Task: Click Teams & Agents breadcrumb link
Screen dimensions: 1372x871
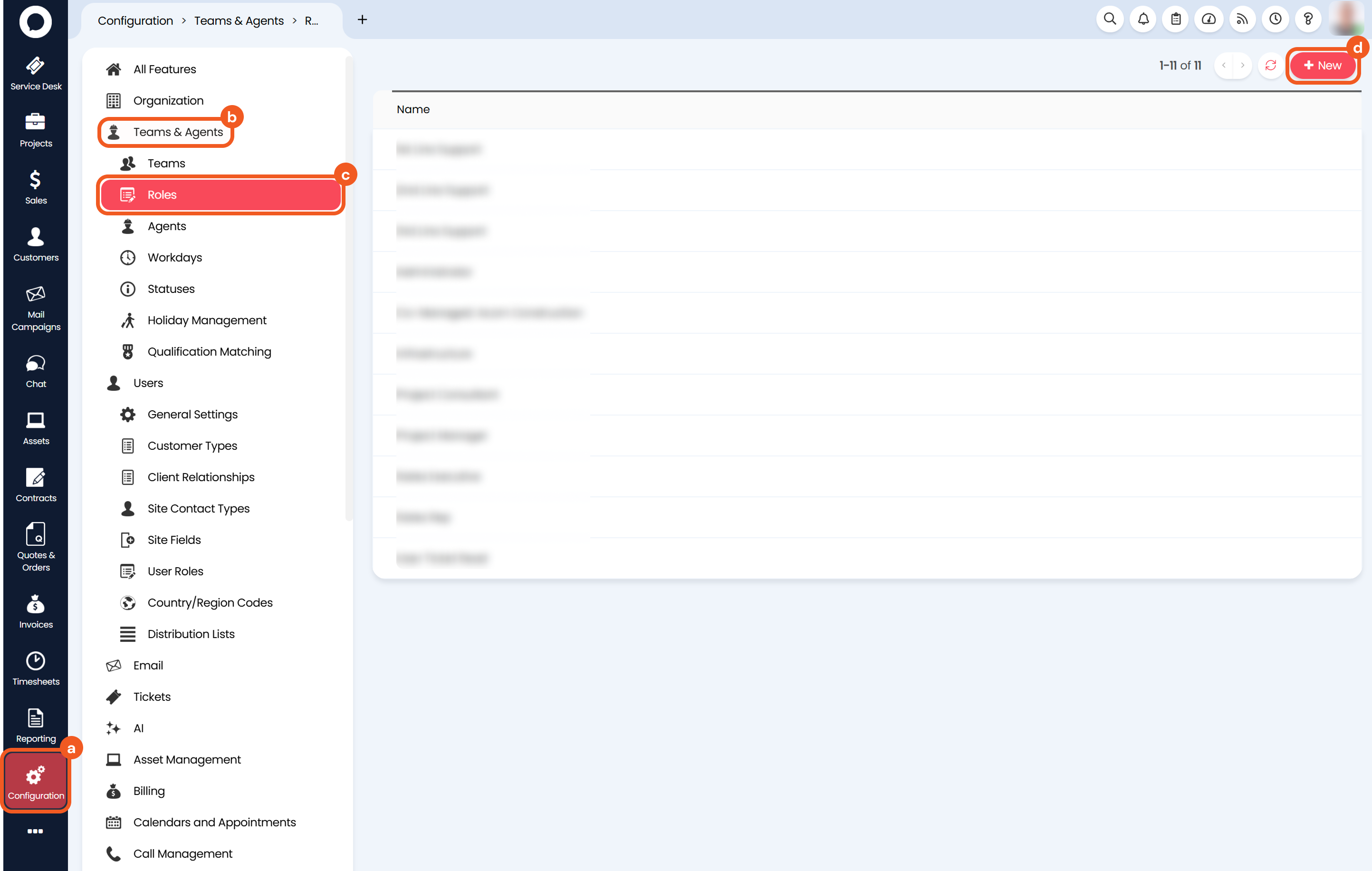Action: pos(239,20)
